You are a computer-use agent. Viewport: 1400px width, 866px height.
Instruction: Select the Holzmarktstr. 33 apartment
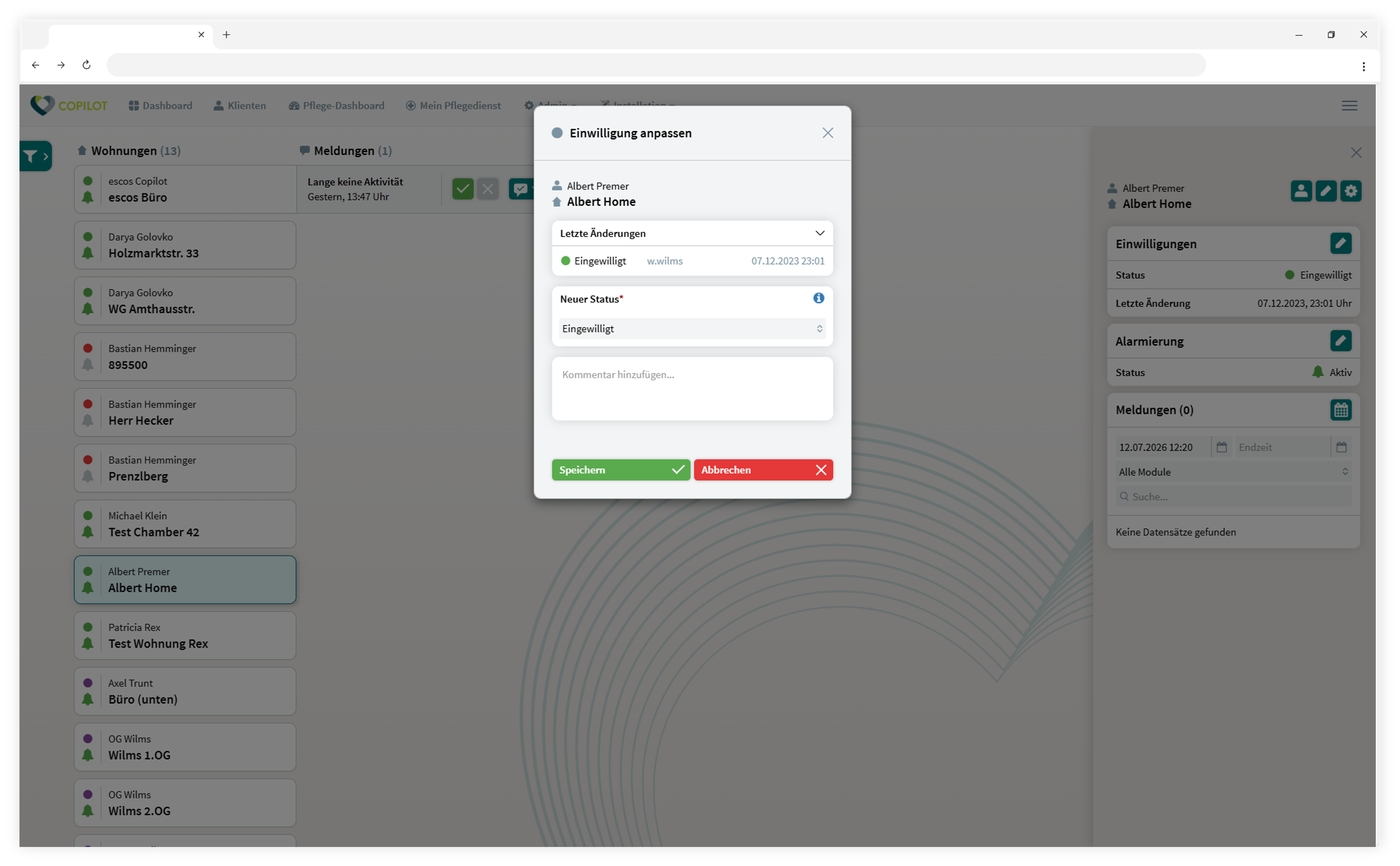[185, 245]
